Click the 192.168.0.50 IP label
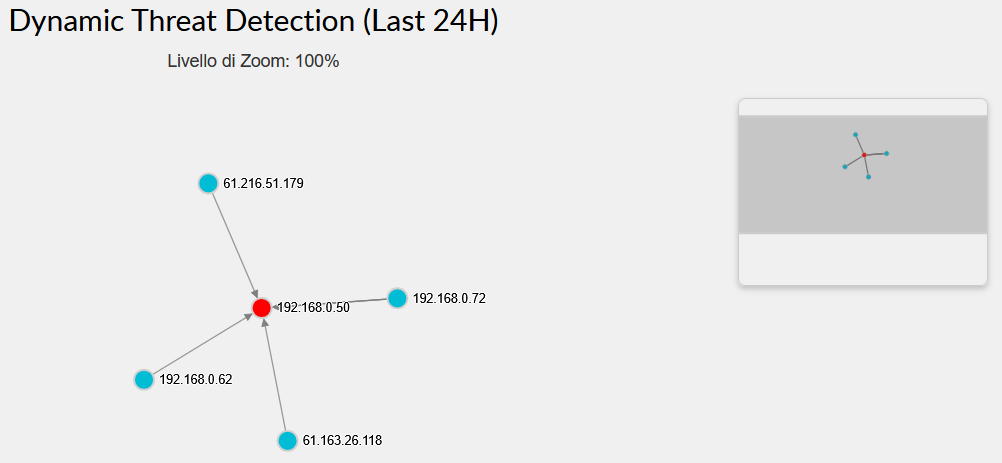Viewport: 1002px width, 463px height. pyautogui.click(x=314, y=308)
